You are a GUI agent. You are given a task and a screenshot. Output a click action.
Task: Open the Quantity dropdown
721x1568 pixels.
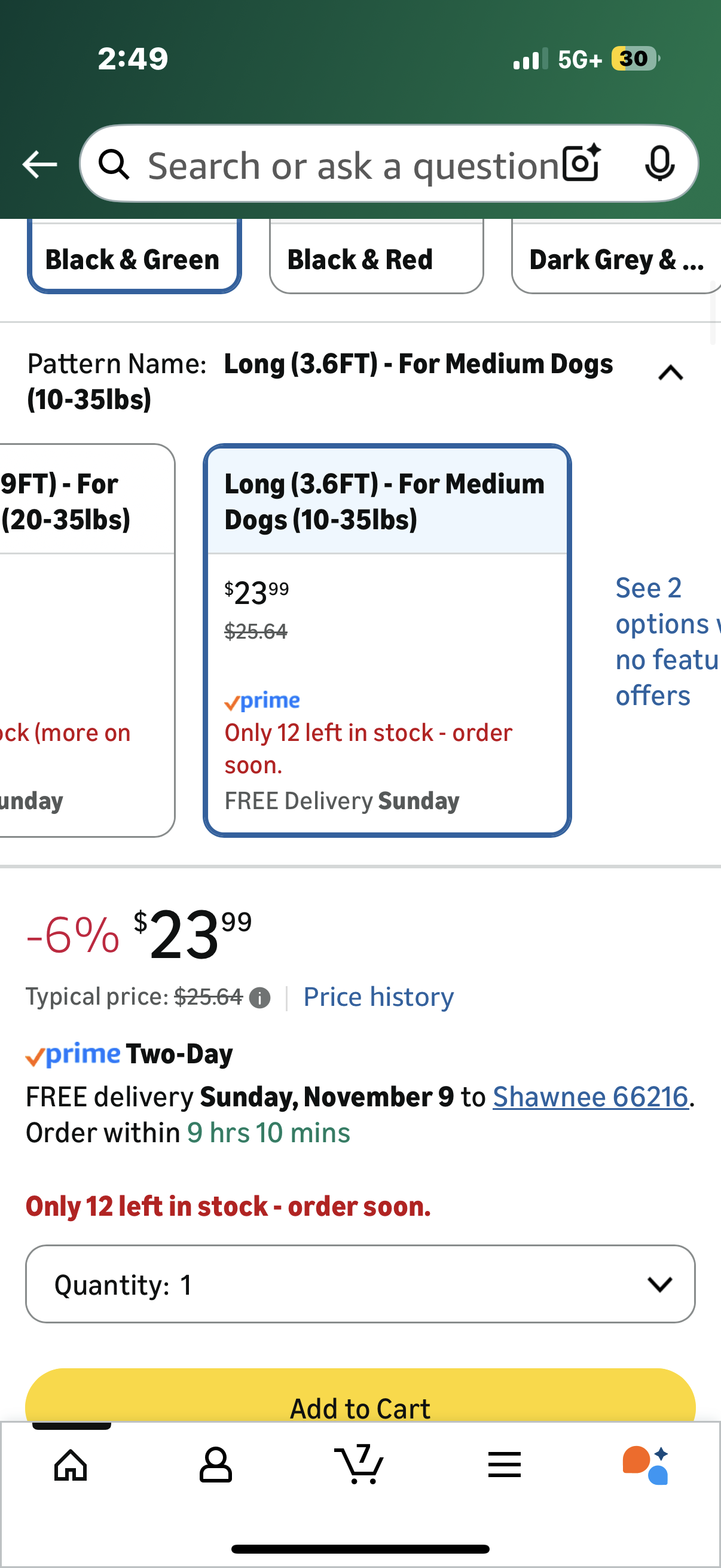click(x=360, y=1285)
